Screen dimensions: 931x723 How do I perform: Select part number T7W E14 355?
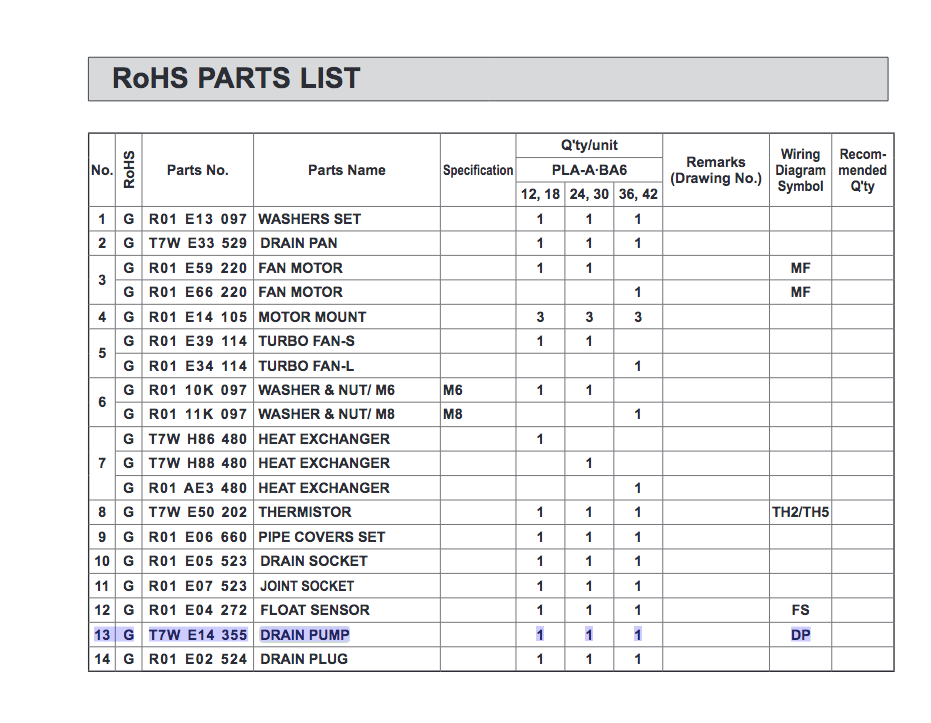coord(198,635)
